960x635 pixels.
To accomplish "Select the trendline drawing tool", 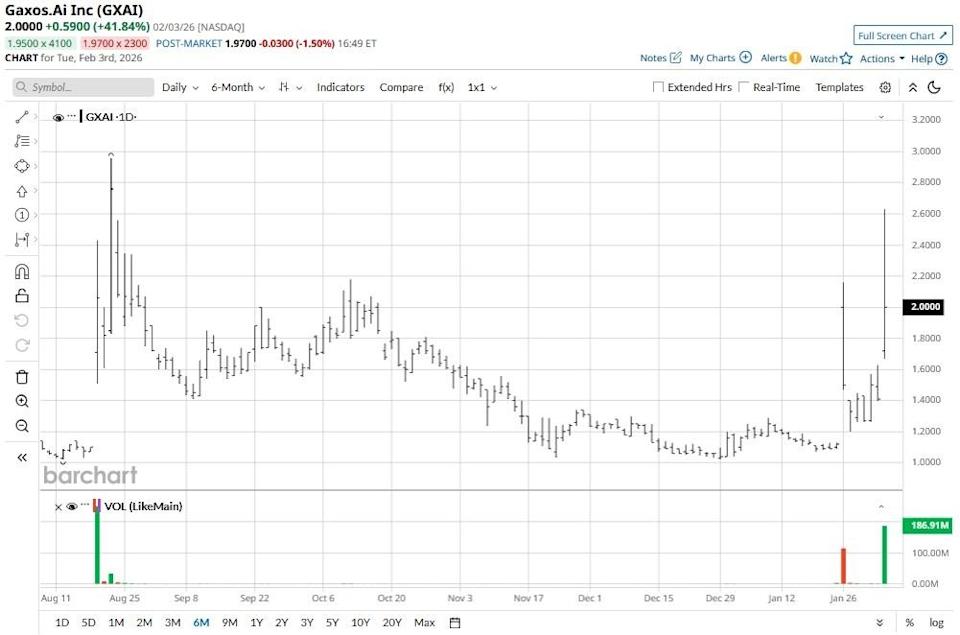I will 22,117.
